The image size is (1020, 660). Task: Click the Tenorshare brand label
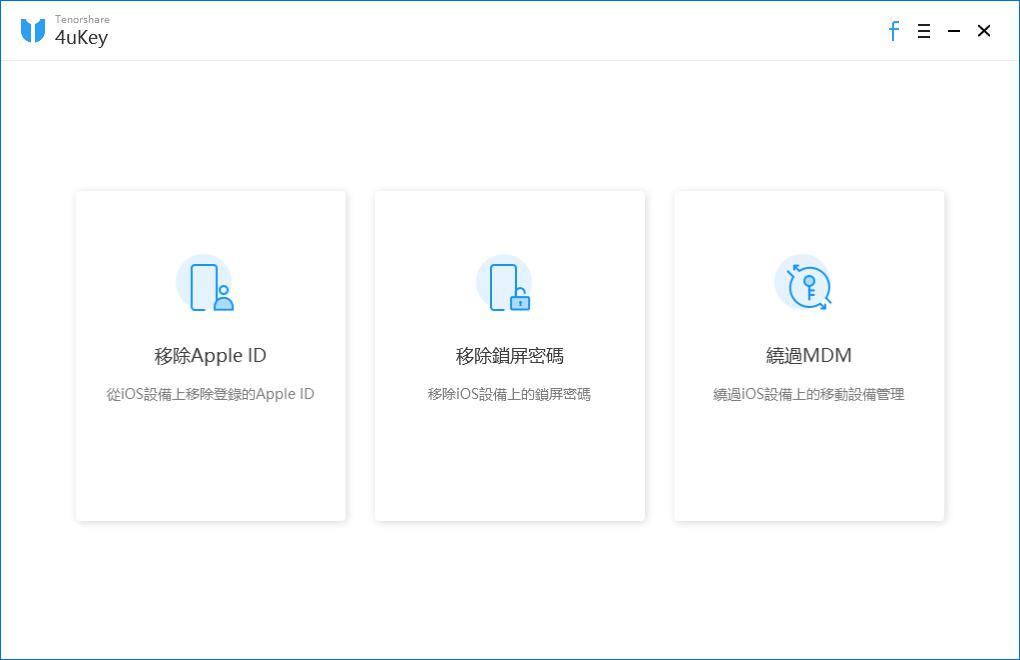point(82,20)
